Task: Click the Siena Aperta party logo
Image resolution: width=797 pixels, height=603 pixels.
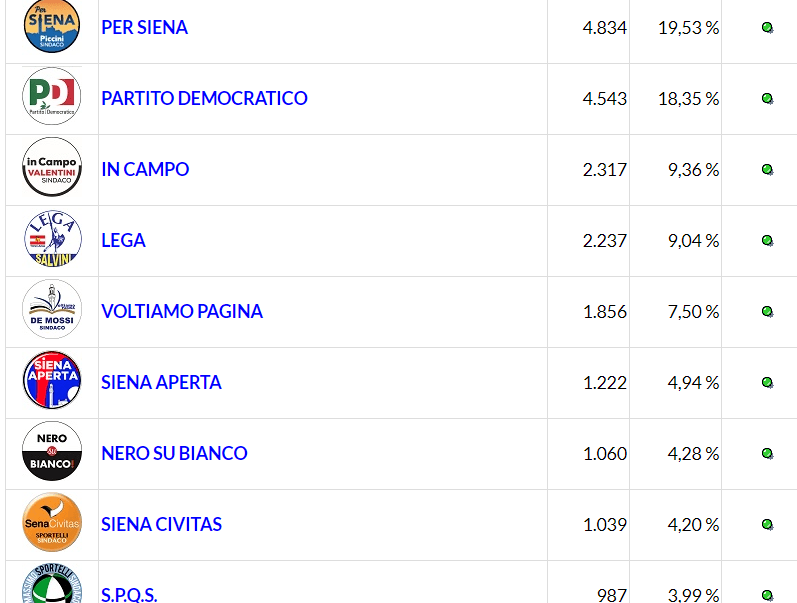Action: pos(52,382)
